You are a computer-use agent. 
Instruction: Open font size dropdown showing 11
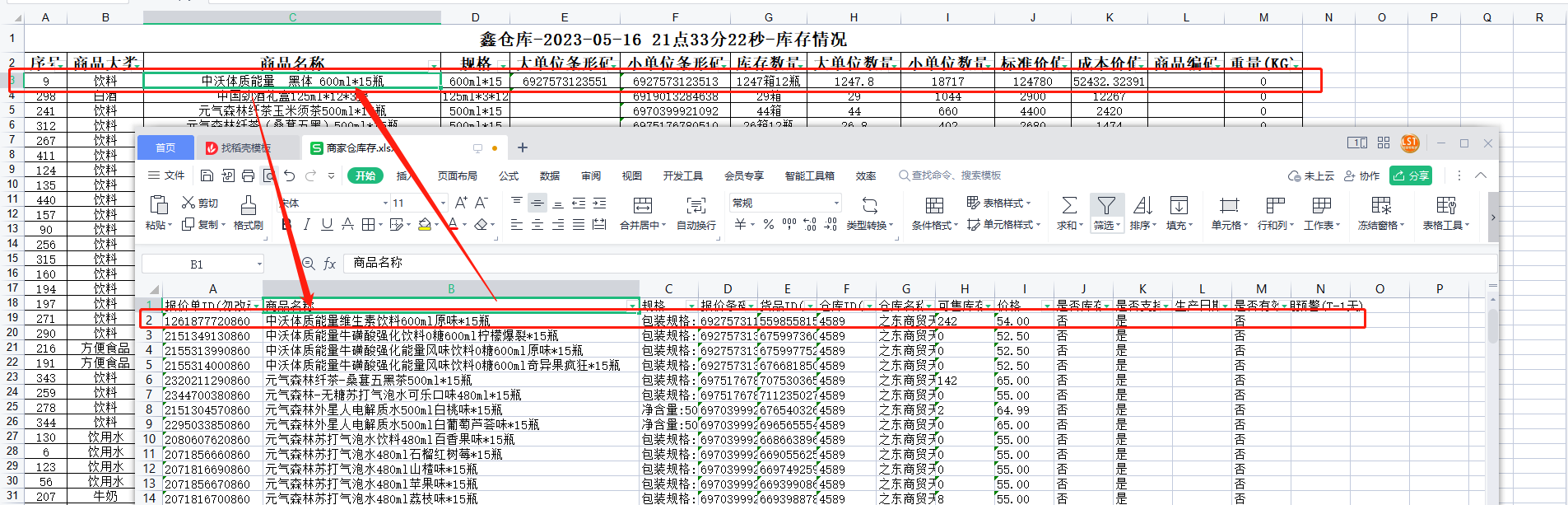point(443,203)
